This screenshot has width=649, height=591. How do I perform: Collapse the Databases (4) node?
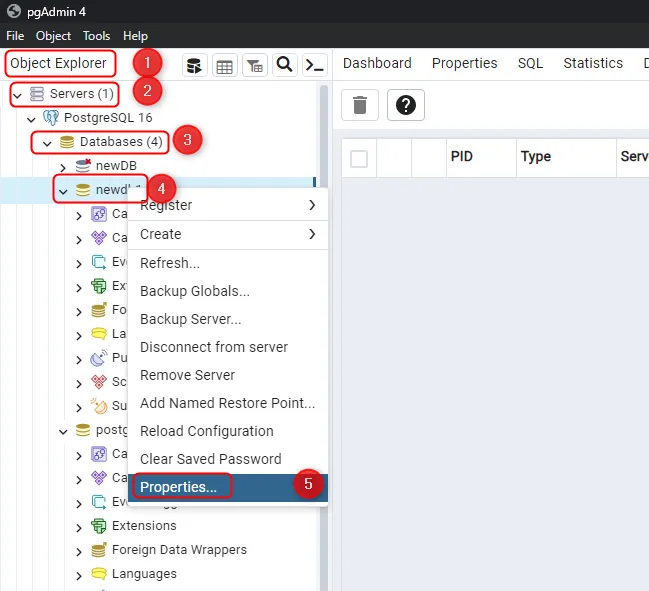point(47,143)
